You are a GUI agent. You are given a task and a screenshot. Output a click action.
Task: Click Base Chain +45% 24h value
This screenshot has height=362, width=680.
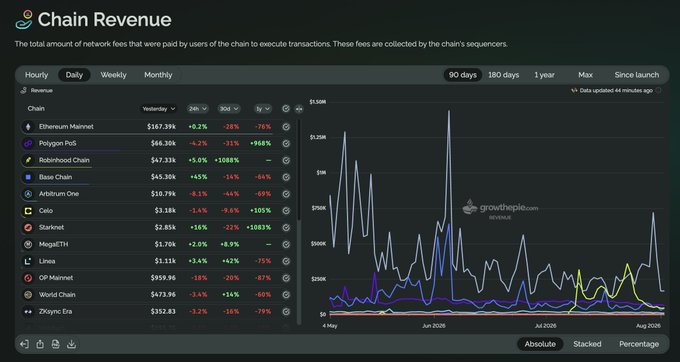199,177
